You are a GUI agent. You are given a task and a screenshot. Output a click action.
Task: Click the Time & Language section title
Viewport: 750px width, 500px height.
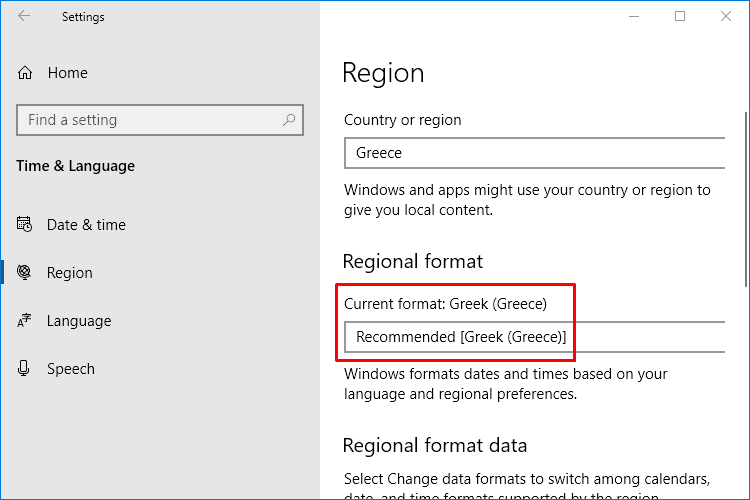pos(76,166)
